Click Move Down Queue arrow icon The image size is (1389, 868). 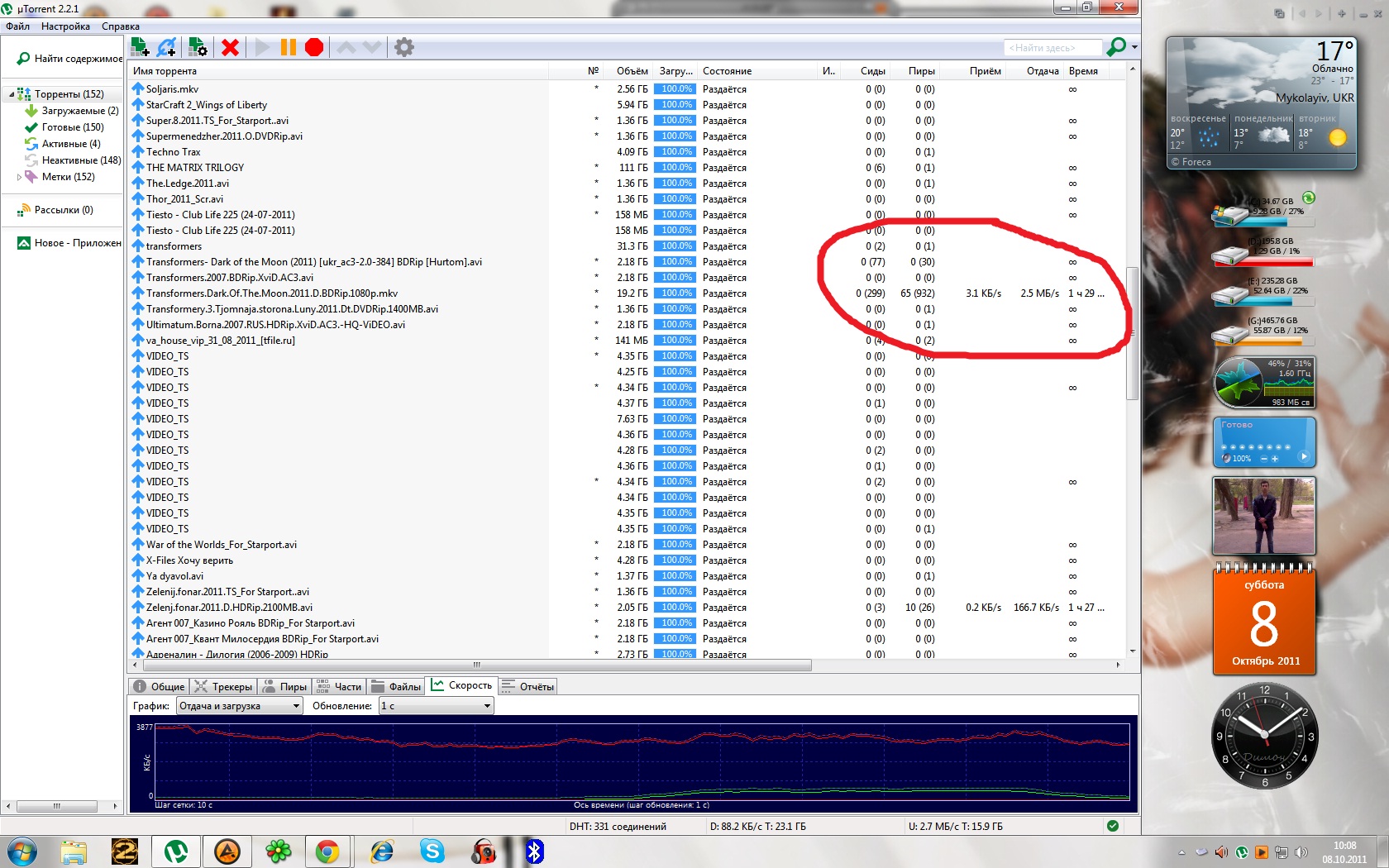372,47
